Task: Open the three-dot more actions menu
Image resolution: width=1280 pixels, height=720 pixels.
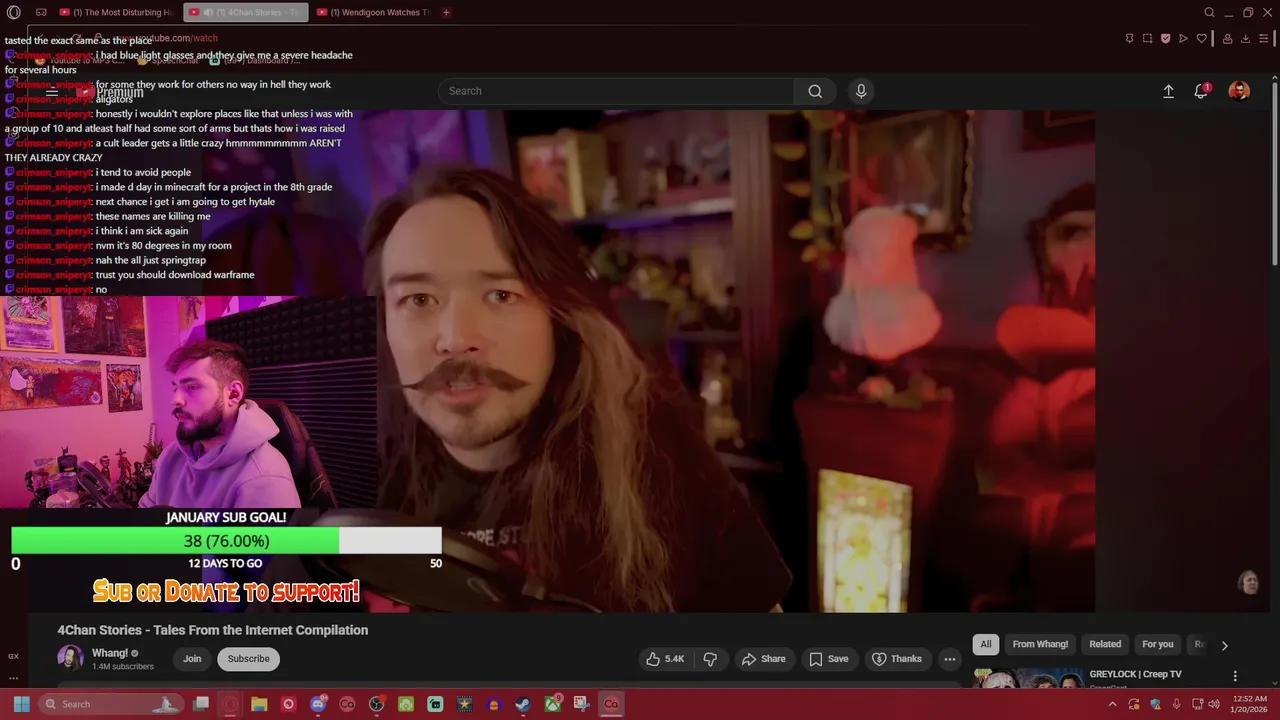Action: 950,659
